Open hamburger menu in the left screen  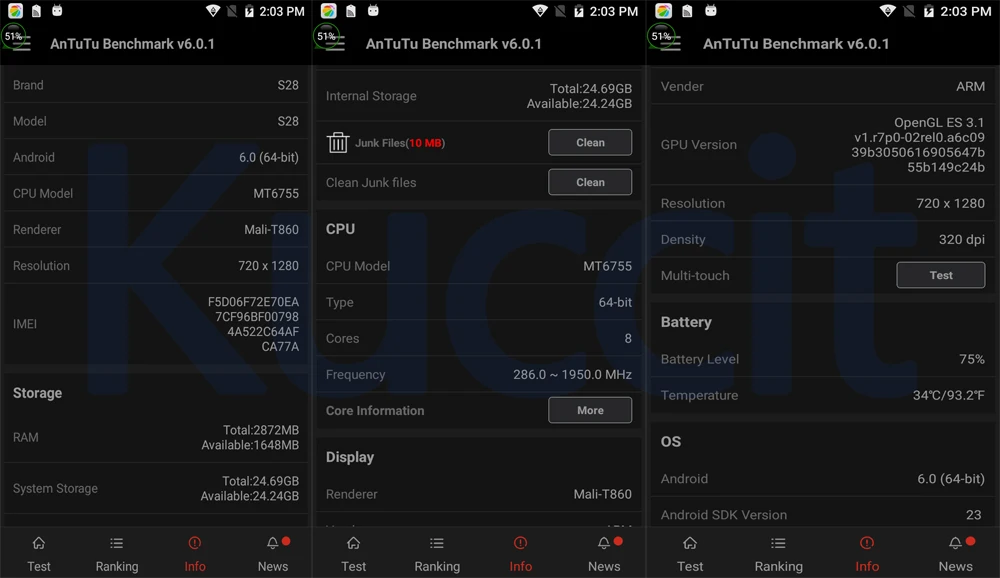22,44
